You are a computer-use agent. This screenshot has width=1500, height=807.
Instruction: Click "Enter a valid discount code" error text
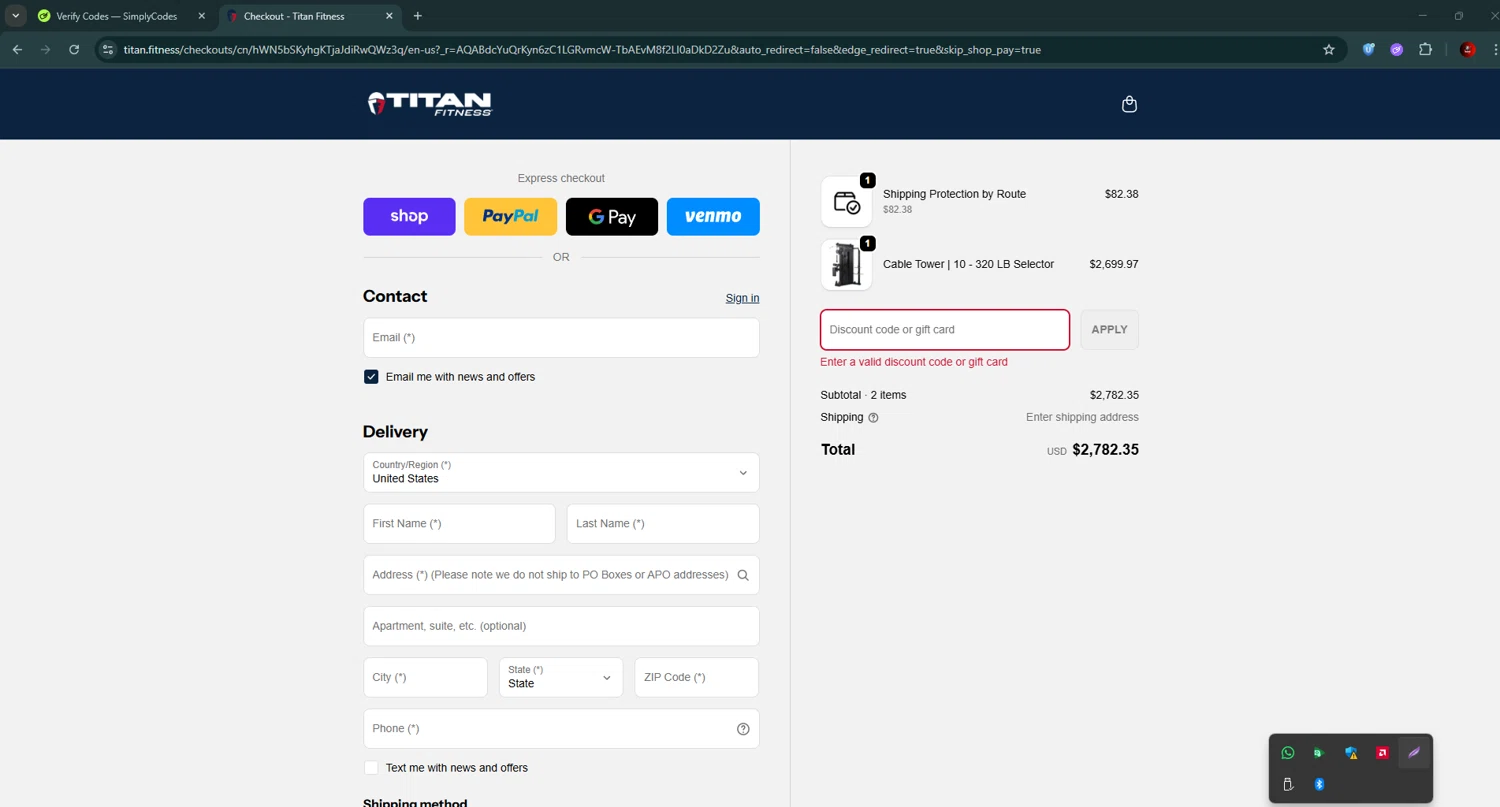[914, 362]
